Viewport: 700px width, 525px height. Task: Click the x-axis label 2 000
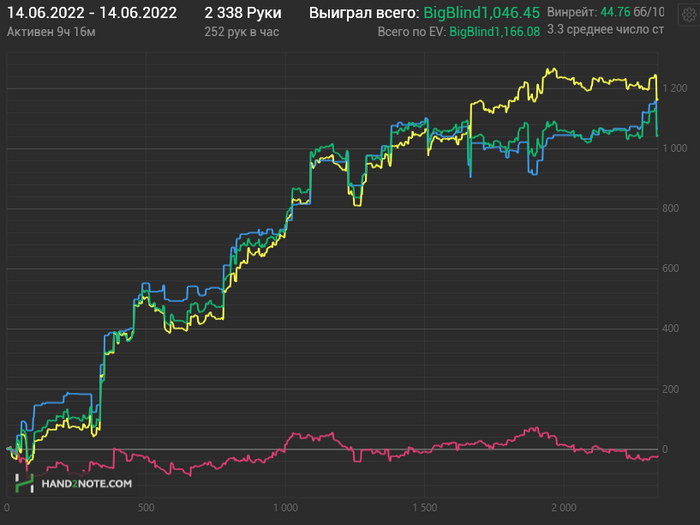(564, 508)
